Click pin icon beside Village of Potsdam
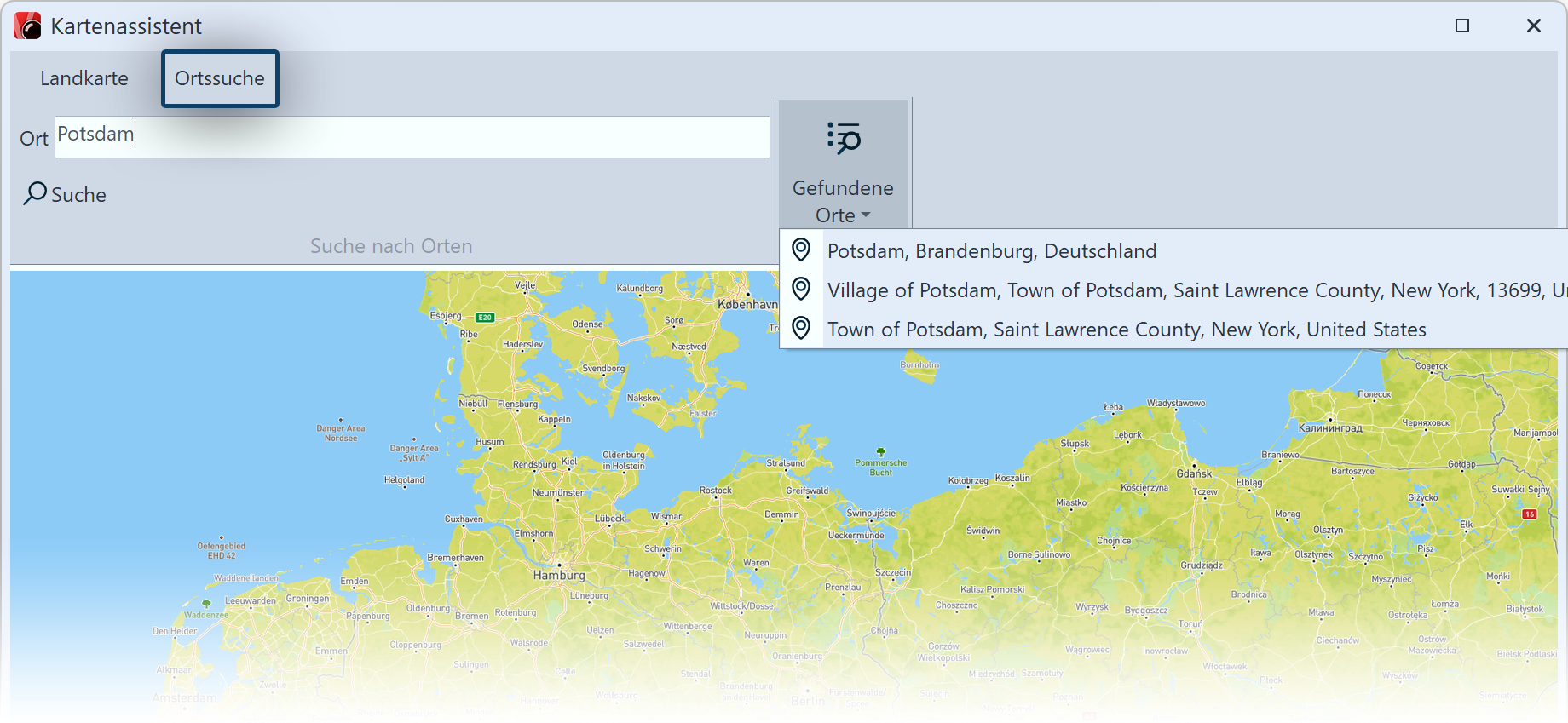The width and height of the screenshot is (1568, 723). click(x=801, y=289)
